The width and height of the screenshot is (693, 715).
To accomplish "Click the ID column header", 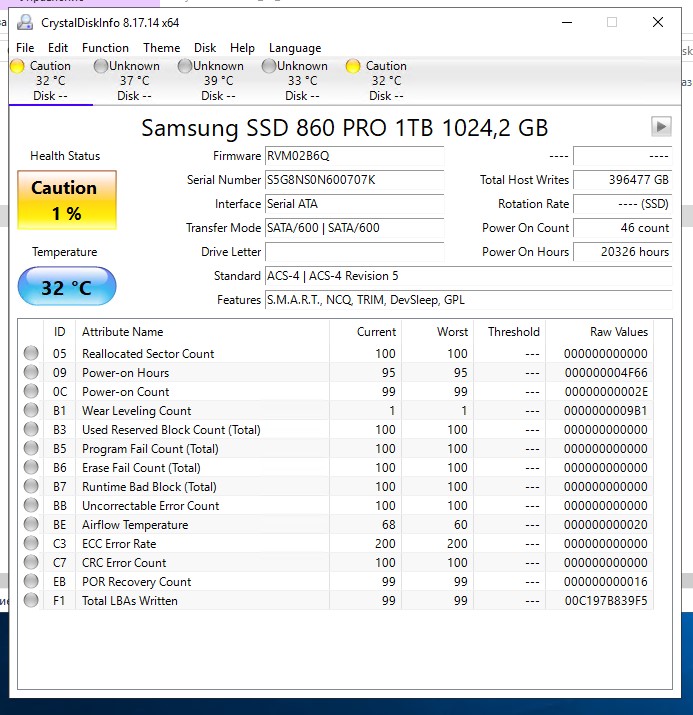I will pos(59,332).
